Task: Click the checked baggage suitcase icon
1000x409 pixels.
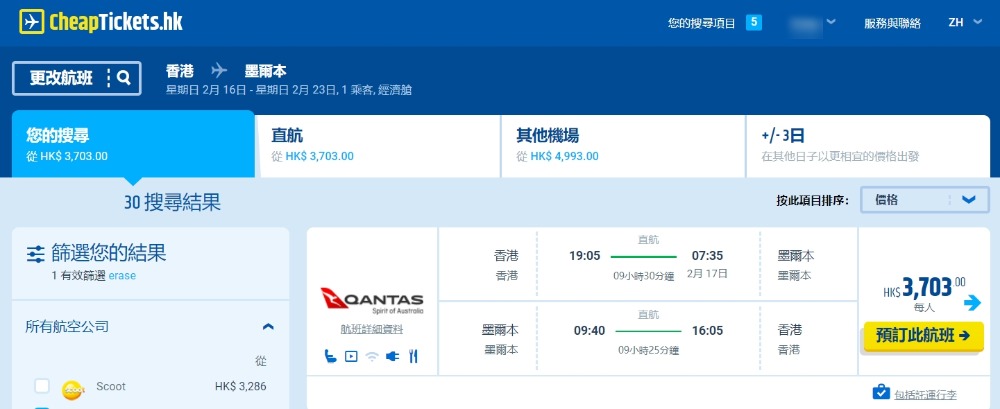Action: 880,391
